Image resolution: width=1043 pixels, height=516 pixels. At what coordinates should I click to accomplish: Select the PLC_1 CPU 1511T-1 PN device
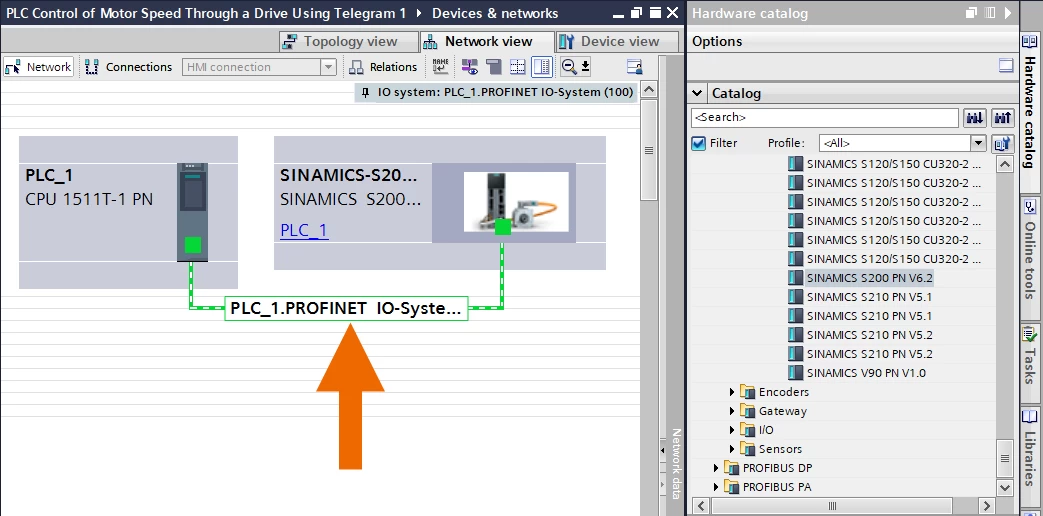(128, 212)
